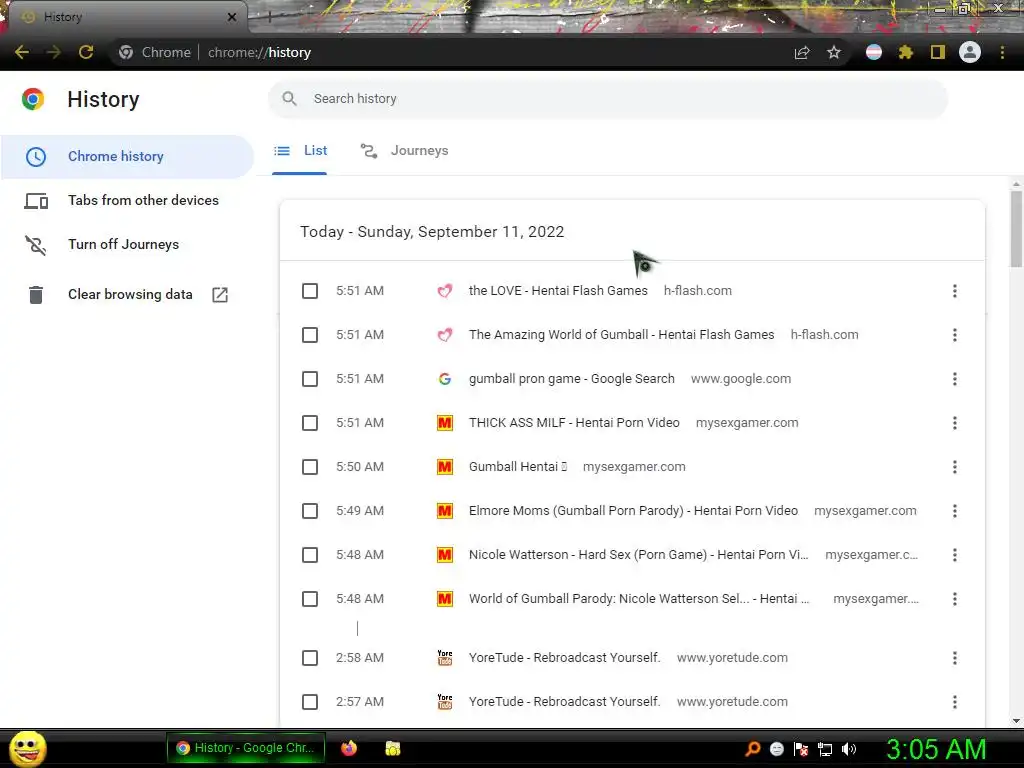Click the crossed-out icon for Turn off Journeys
The width and height of the screenshot is (1024, 768).
tap(36, 245)
